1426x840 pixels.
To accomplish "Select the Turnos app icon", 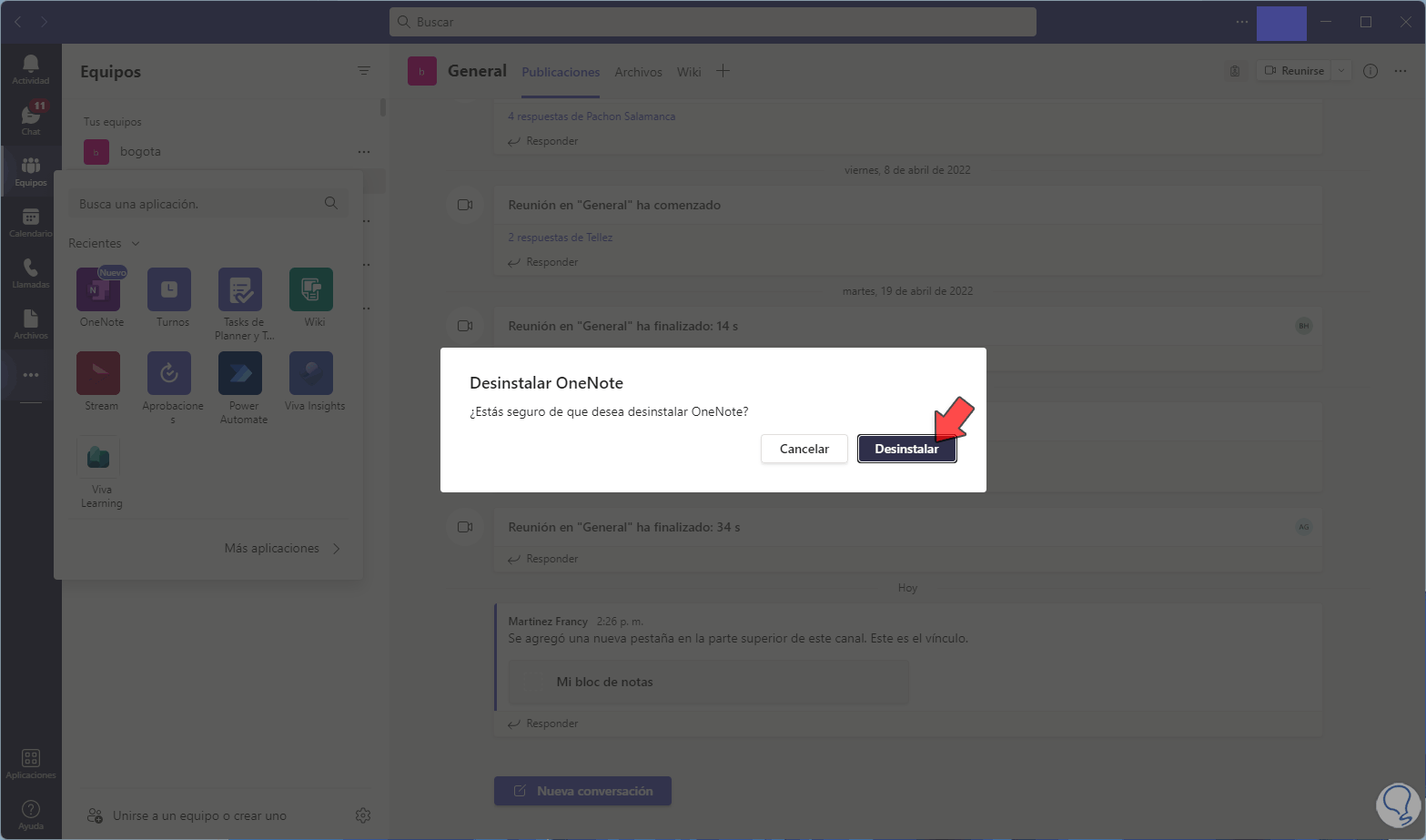I will coord(169,289).
